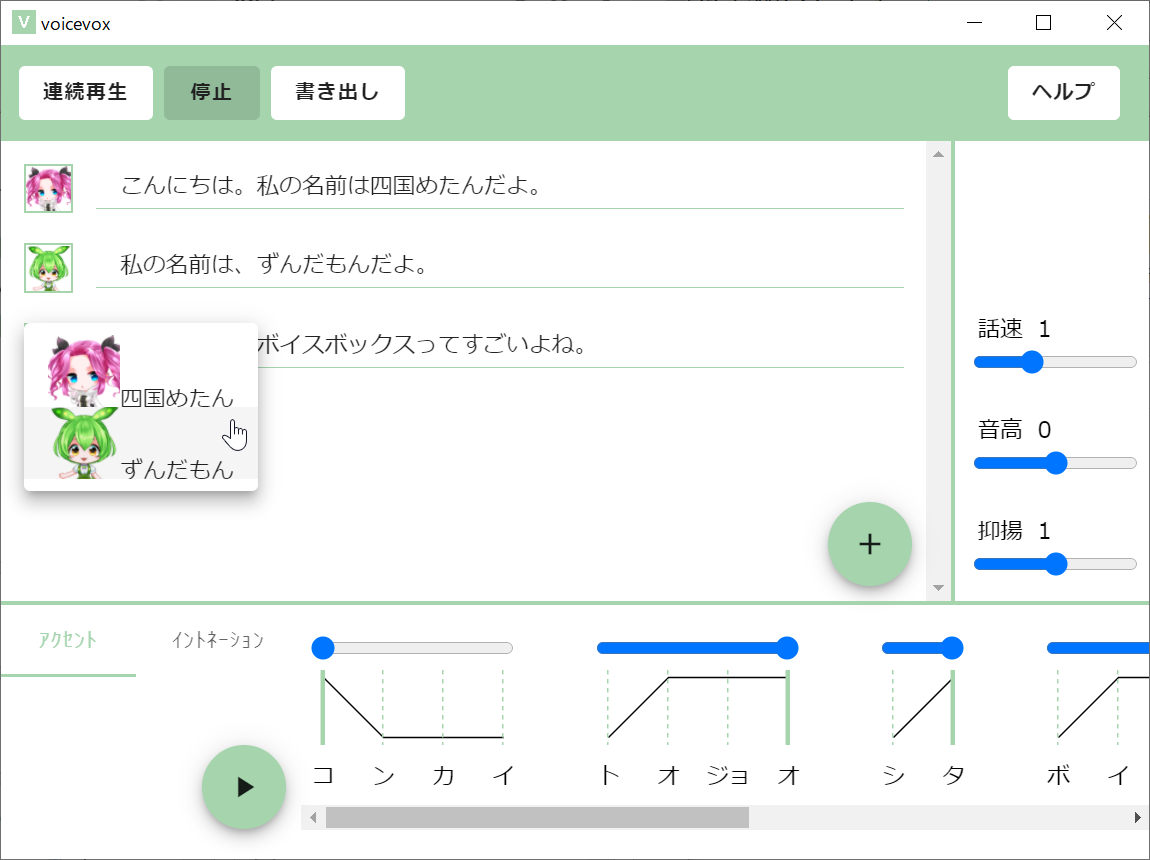Close the voicevox window
Image resolution: width=1150 pixels, height=860 pixels.
pos(1114,23)
